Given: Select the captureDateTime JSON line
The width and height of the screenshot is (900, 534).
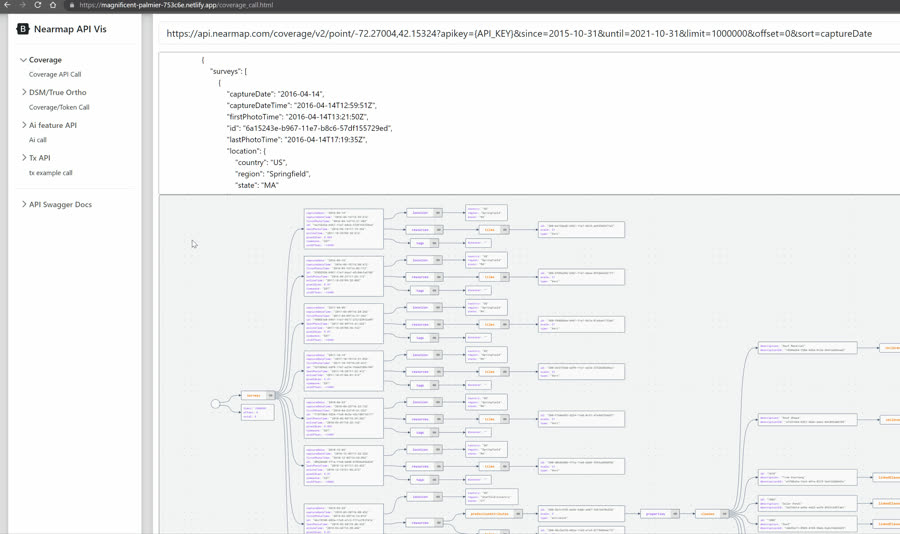Looking at the screenshot, I should click(x=302, y=105).
